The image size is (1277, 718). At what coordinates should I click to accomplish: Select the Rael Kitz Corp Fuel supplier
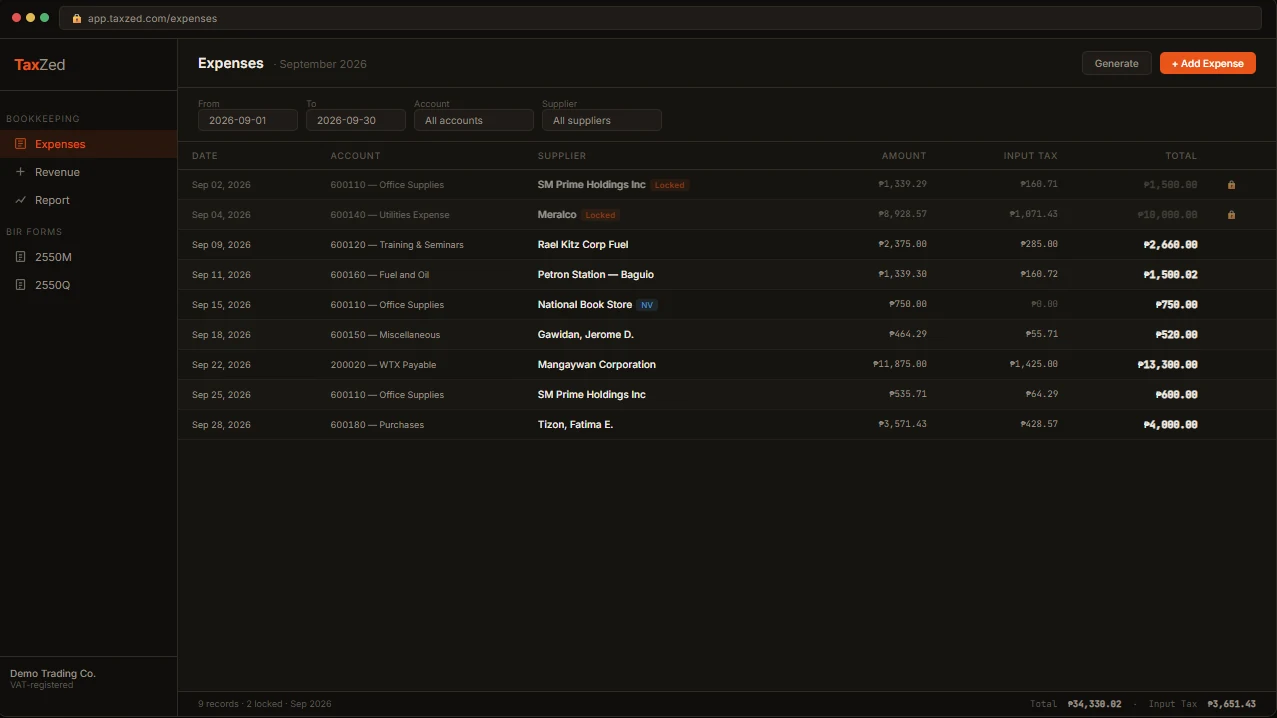pyautogui.click(x=583, y=245)
